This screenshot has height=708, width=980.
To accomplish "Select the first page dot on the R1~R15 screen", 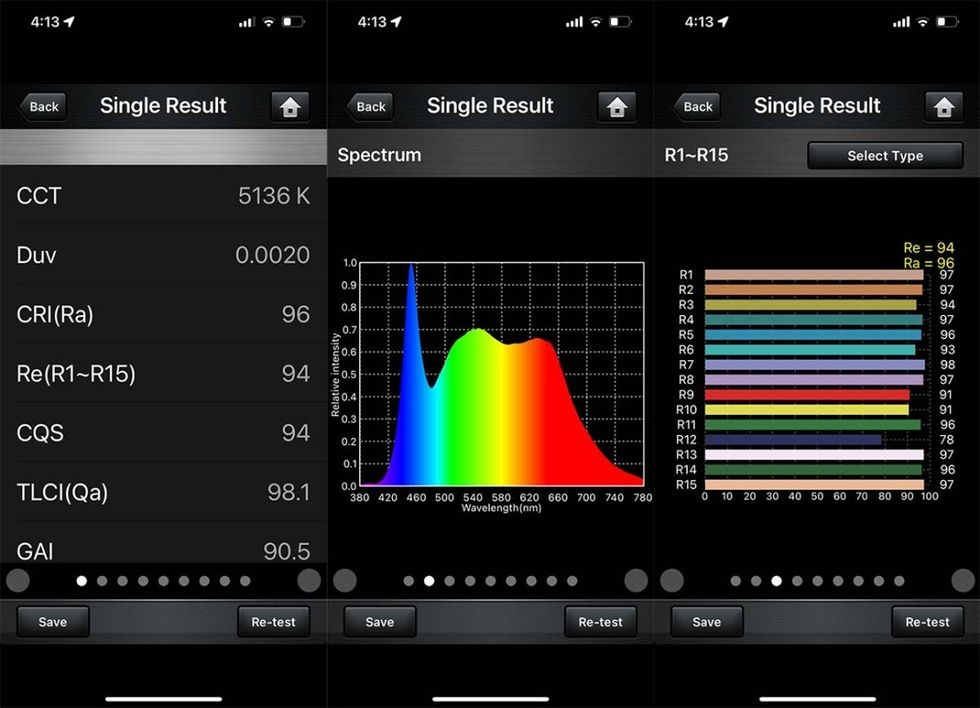I will 736,581.
